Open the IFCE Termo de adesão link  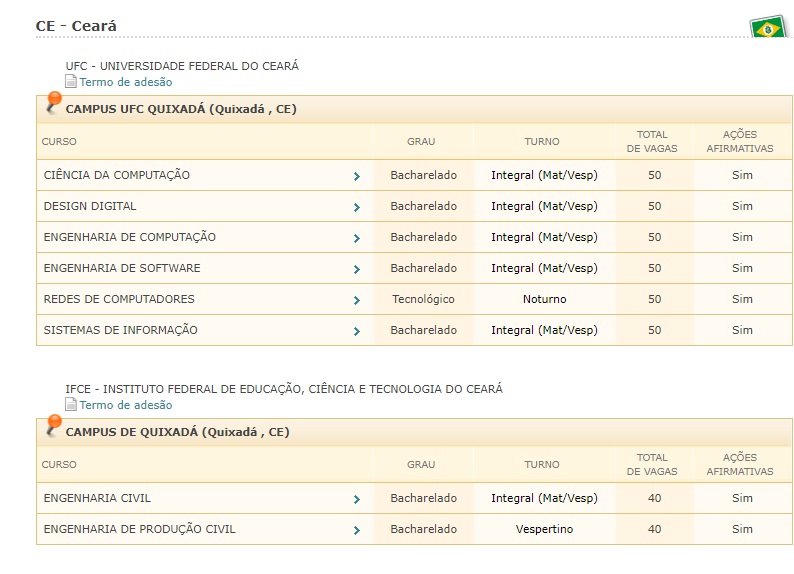coord(126,405)
